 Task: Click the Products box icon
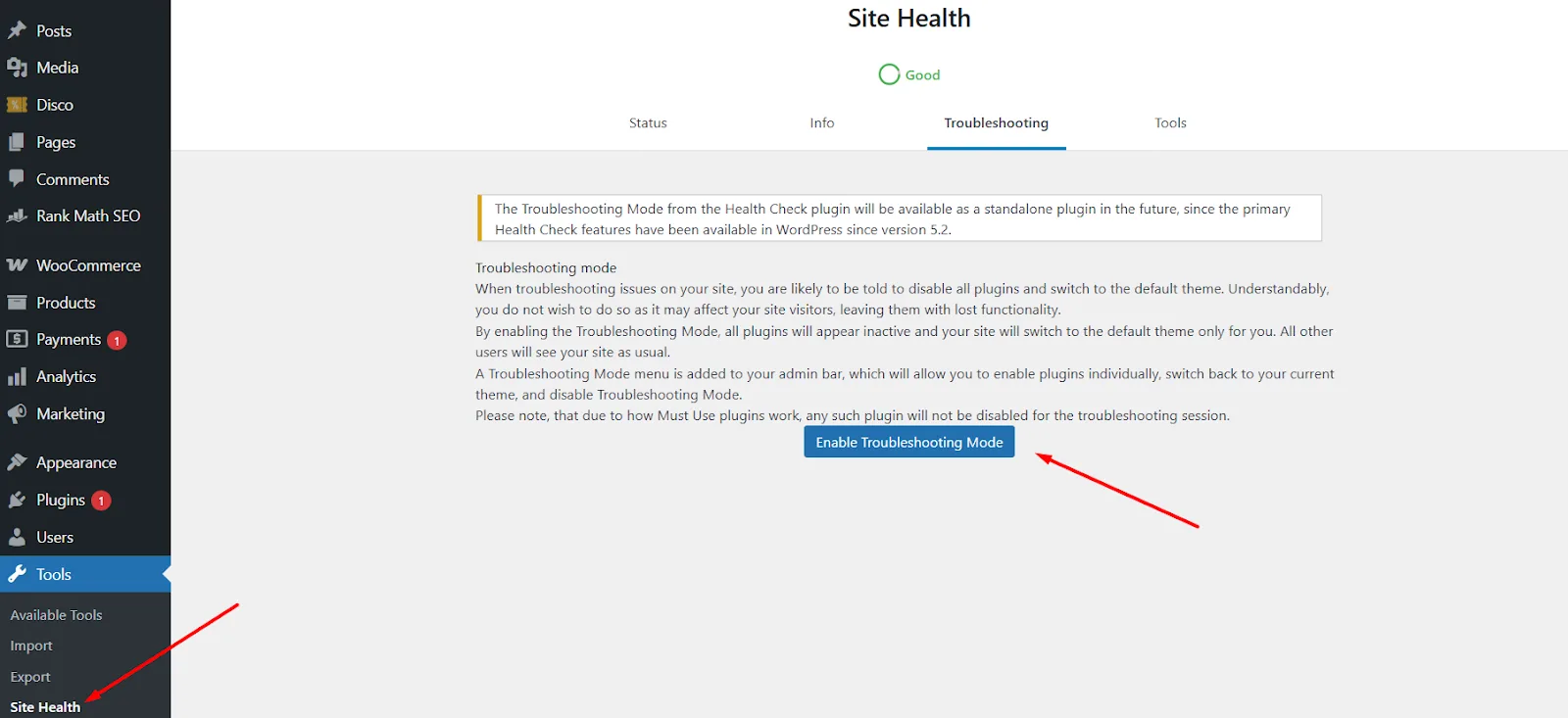point(17,303)
